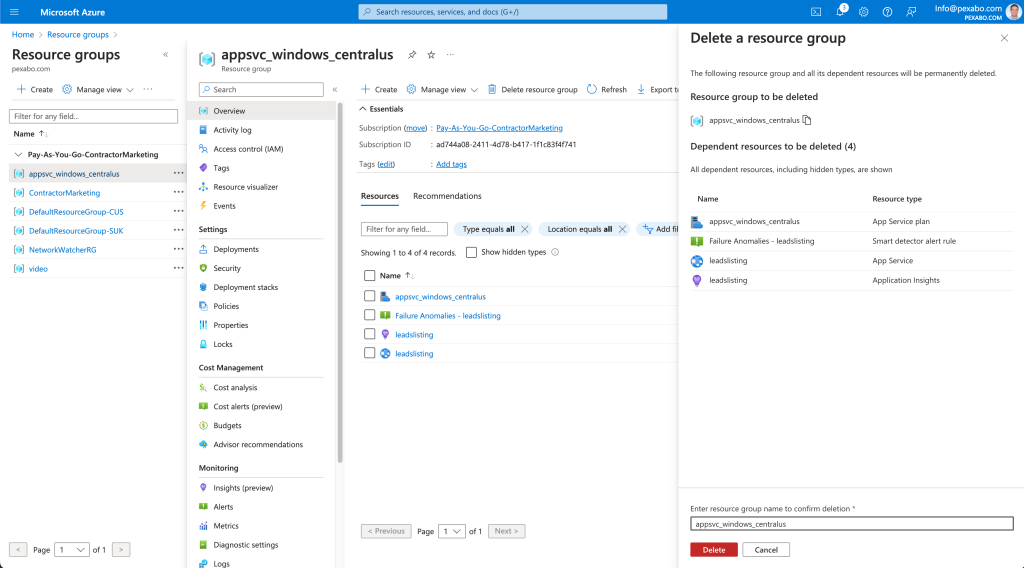Open Manage view dropdown in resource toolbar
Image resolution: width=1024 pixels, height=568 pixels.
(x=442, y=89)
